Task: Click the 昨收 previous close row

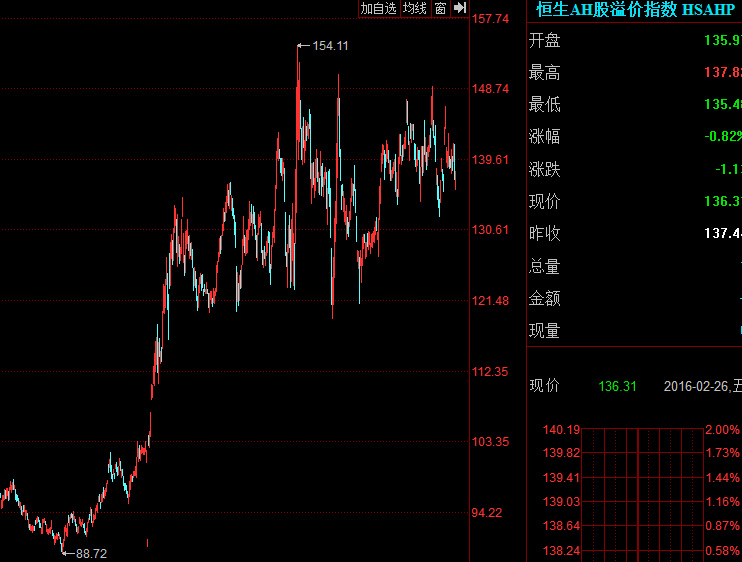Action: [634, 234]
